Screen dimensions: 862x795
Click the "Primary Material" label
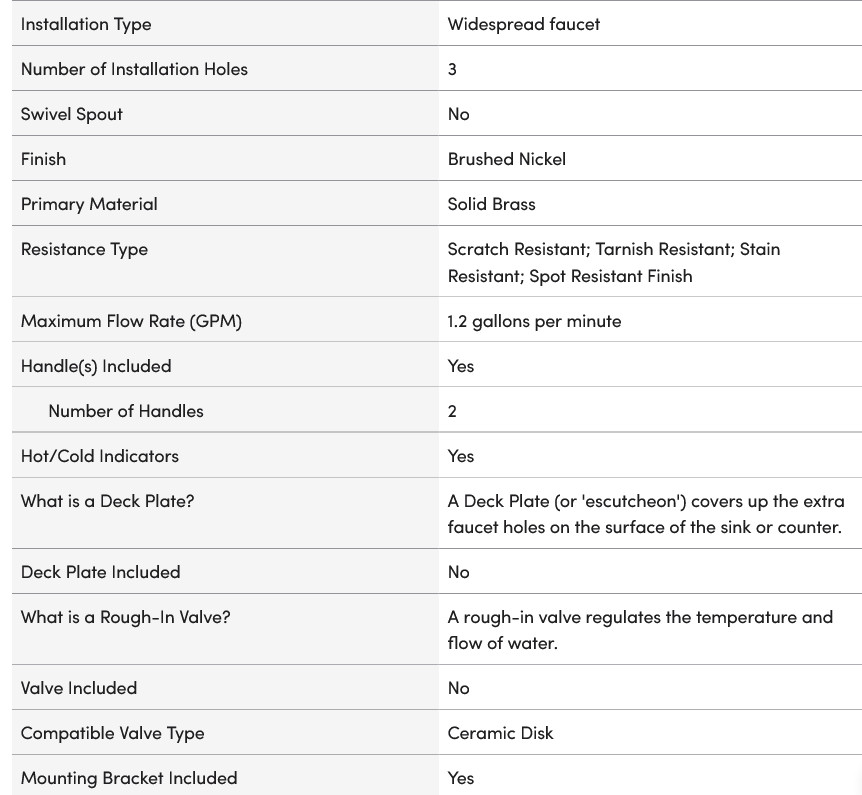click(89, 204)
